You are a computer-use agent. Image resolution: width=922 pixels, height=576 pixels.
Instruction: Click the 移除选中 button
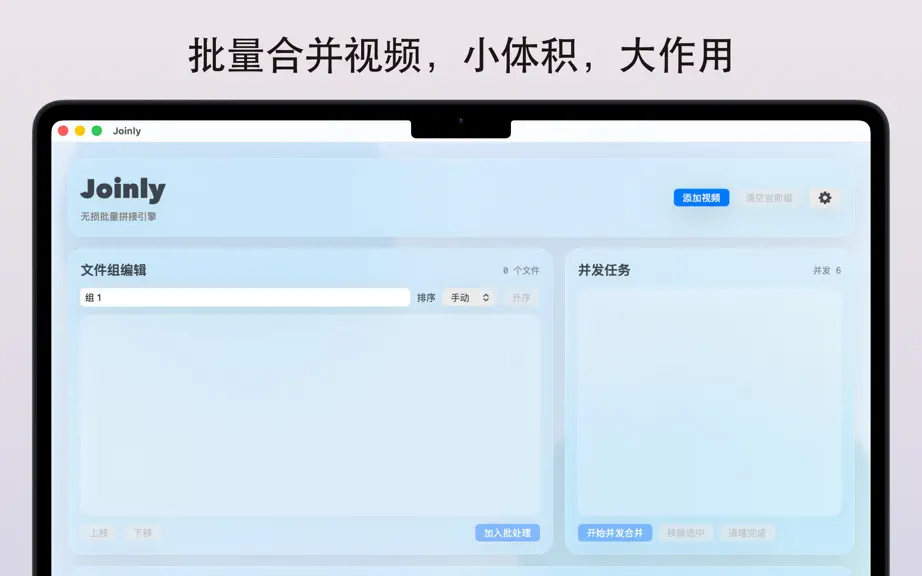[x=685, y=533]
